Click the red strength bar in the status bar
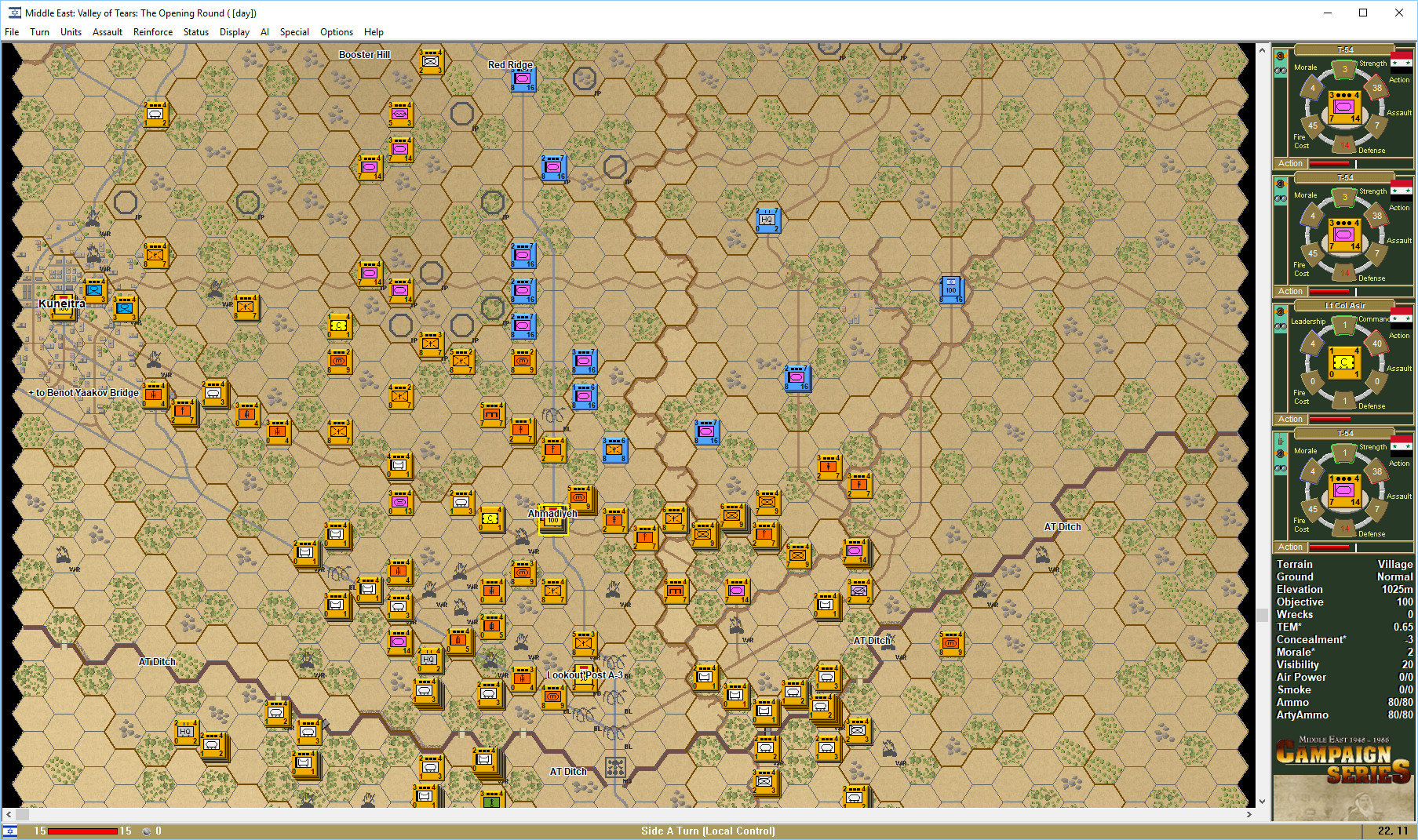 [82, 831]
